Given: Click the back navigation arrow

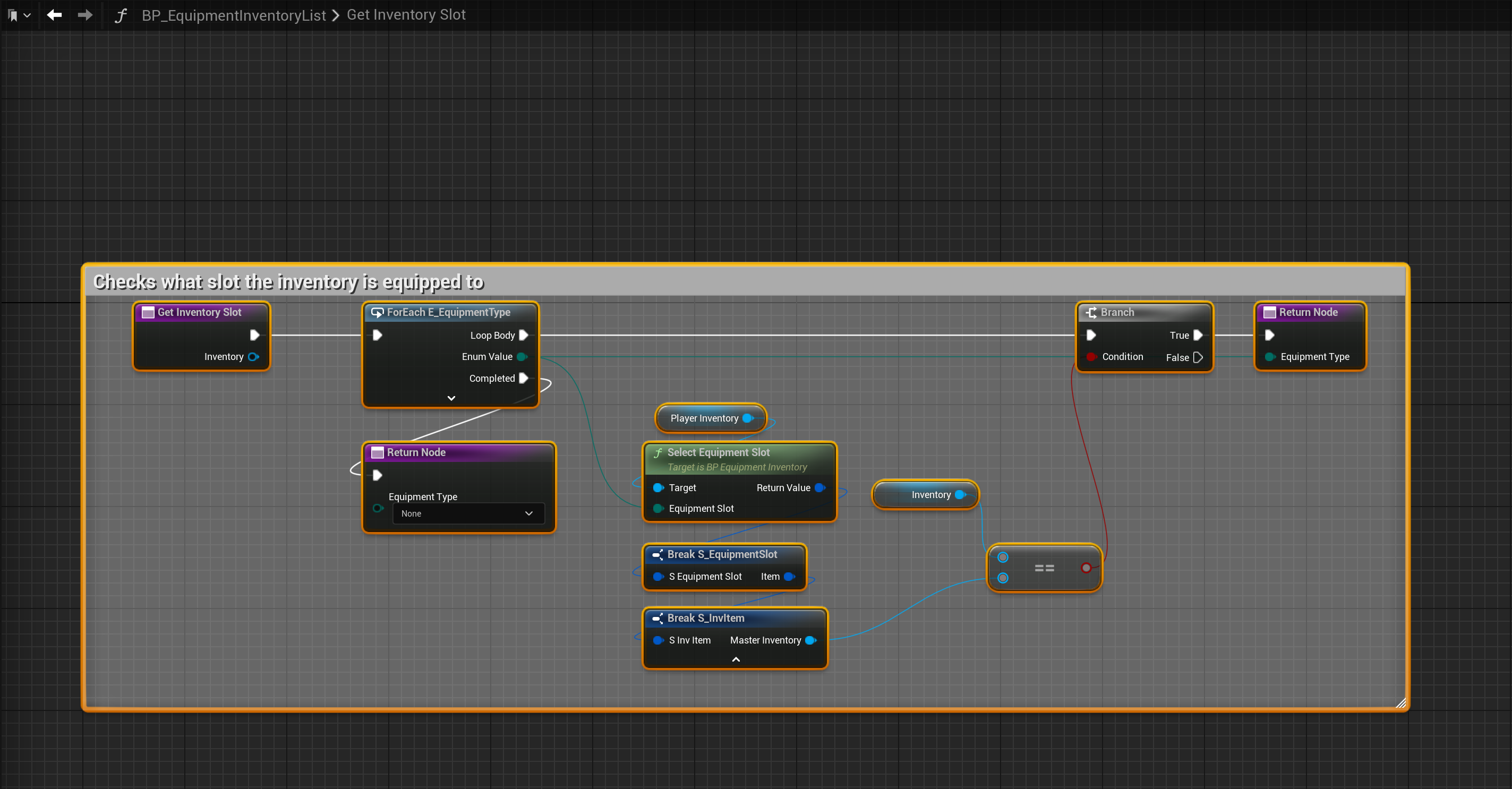Looking at the screenshot, I should [x=54, y=15].
